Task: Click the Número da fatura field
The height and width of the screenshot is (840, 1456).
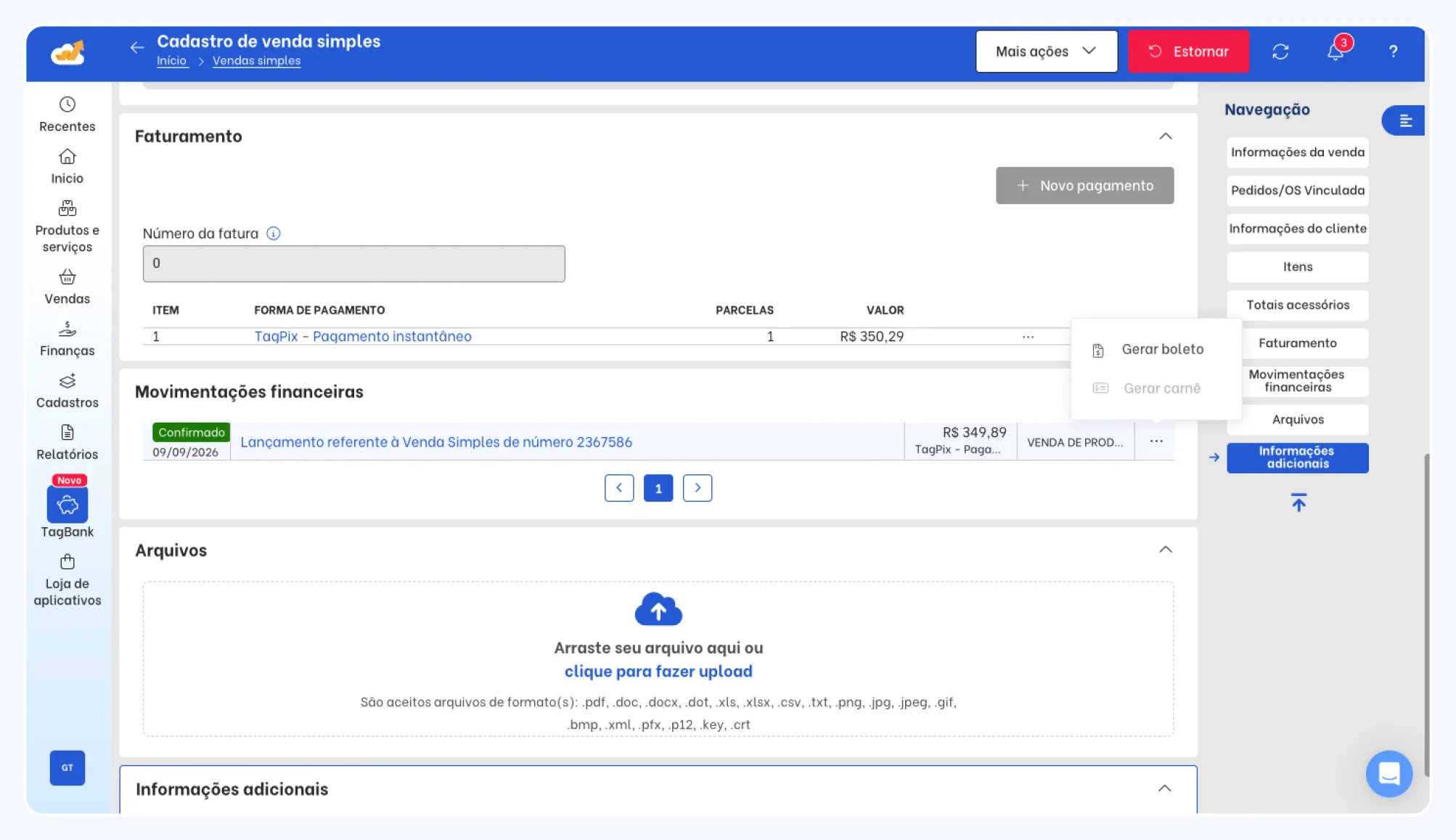Action: (353, 264)
